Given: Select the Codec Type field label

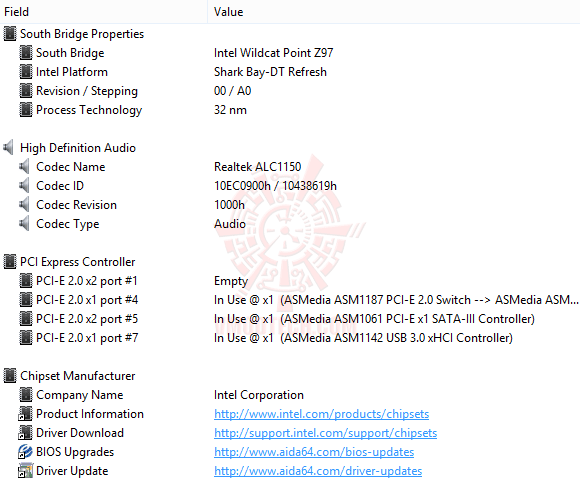Looking at the screenshot, I should point(68,224).
